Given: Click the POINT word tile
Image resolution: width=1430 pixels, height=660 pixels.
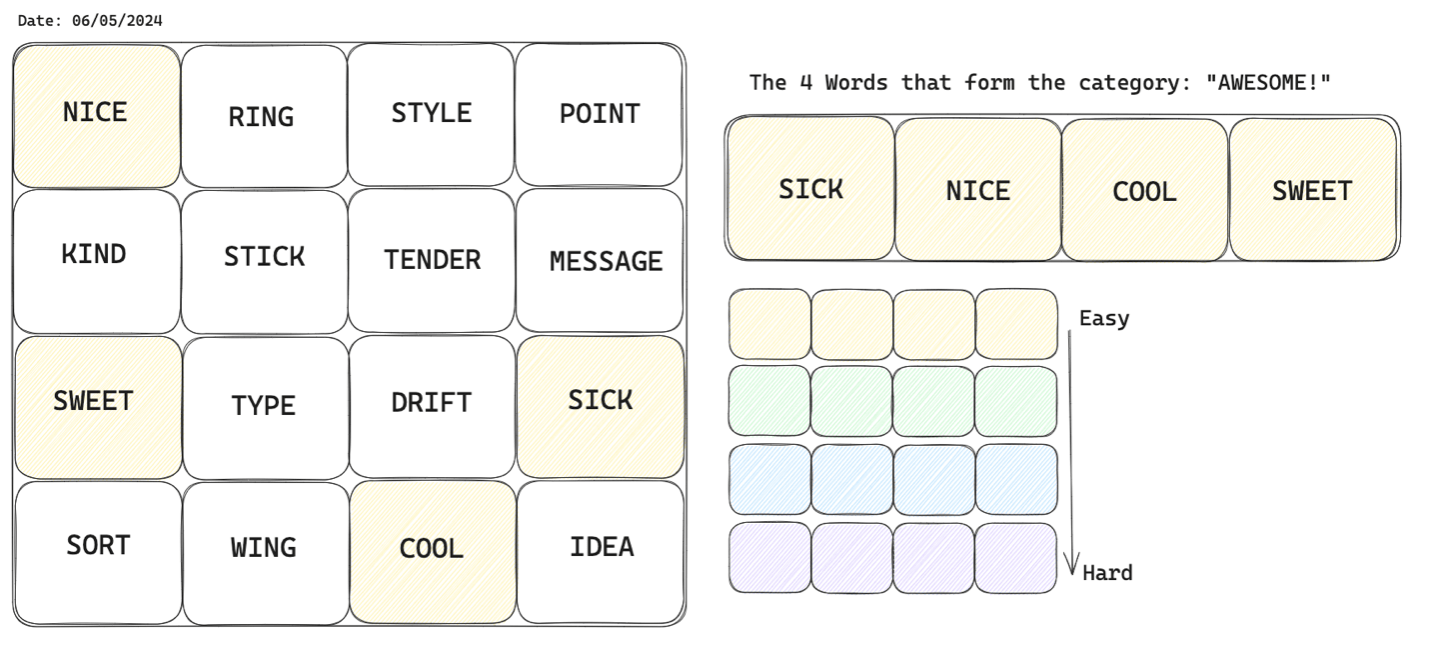Looking at the screenshot, I should (599, 115).
